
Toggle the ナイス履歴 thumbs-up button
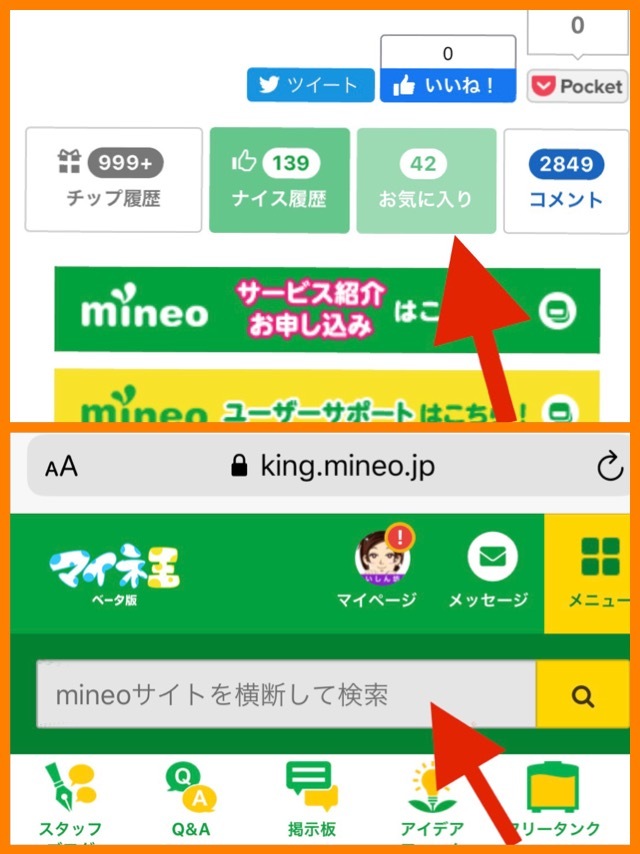279,180
